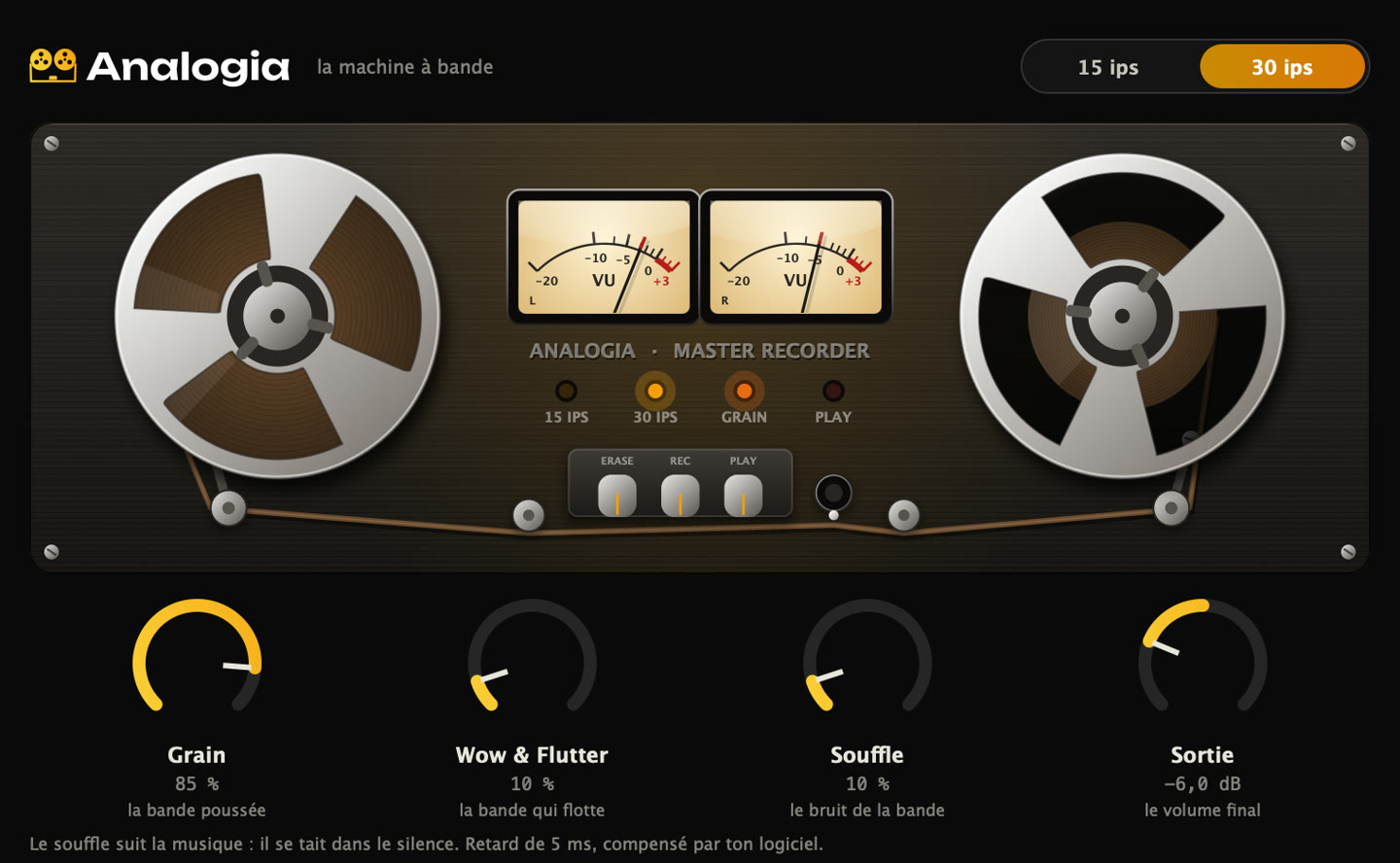Click the guide roller right of the capstan

pos(903,515)
